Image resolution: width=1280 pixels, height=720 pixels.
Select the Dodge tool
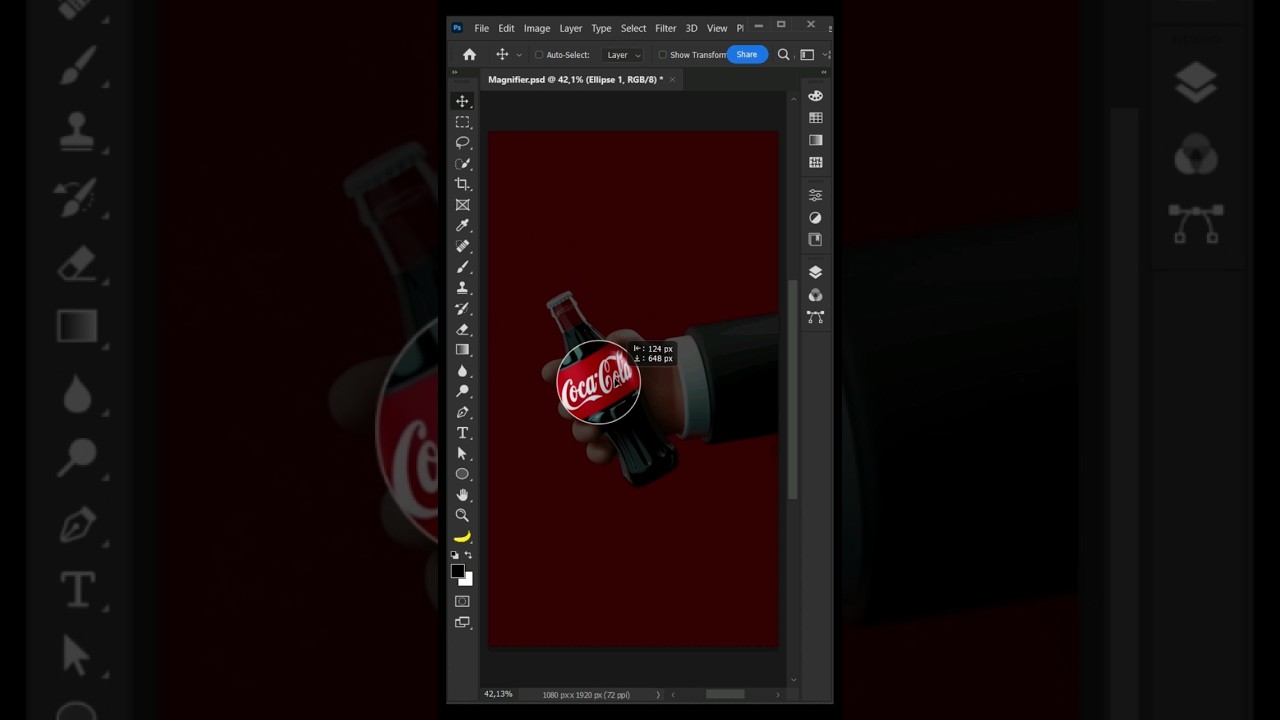pos(462,391)
